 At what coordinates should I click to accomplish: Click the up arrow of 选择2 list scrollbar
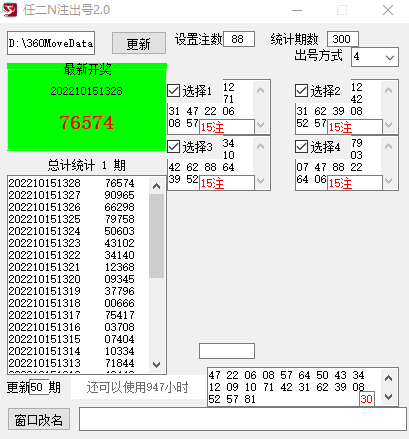pos(388,90)
